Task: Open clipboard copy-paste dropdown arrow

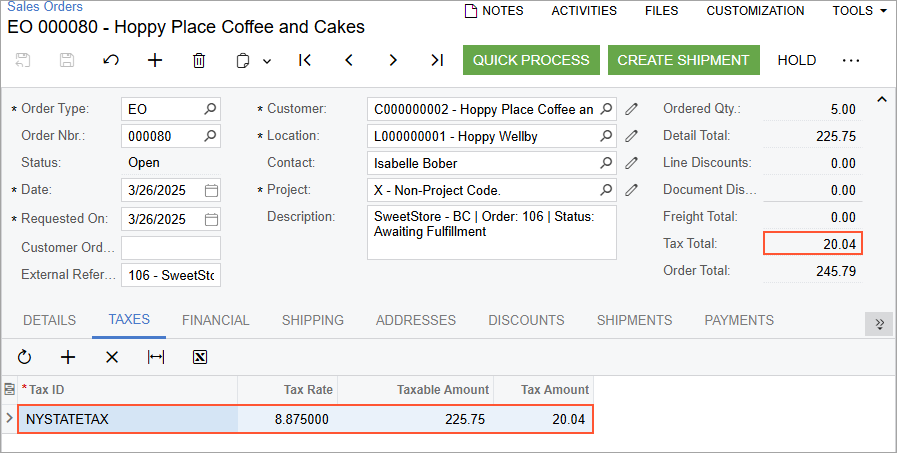Action: (267, 61)
